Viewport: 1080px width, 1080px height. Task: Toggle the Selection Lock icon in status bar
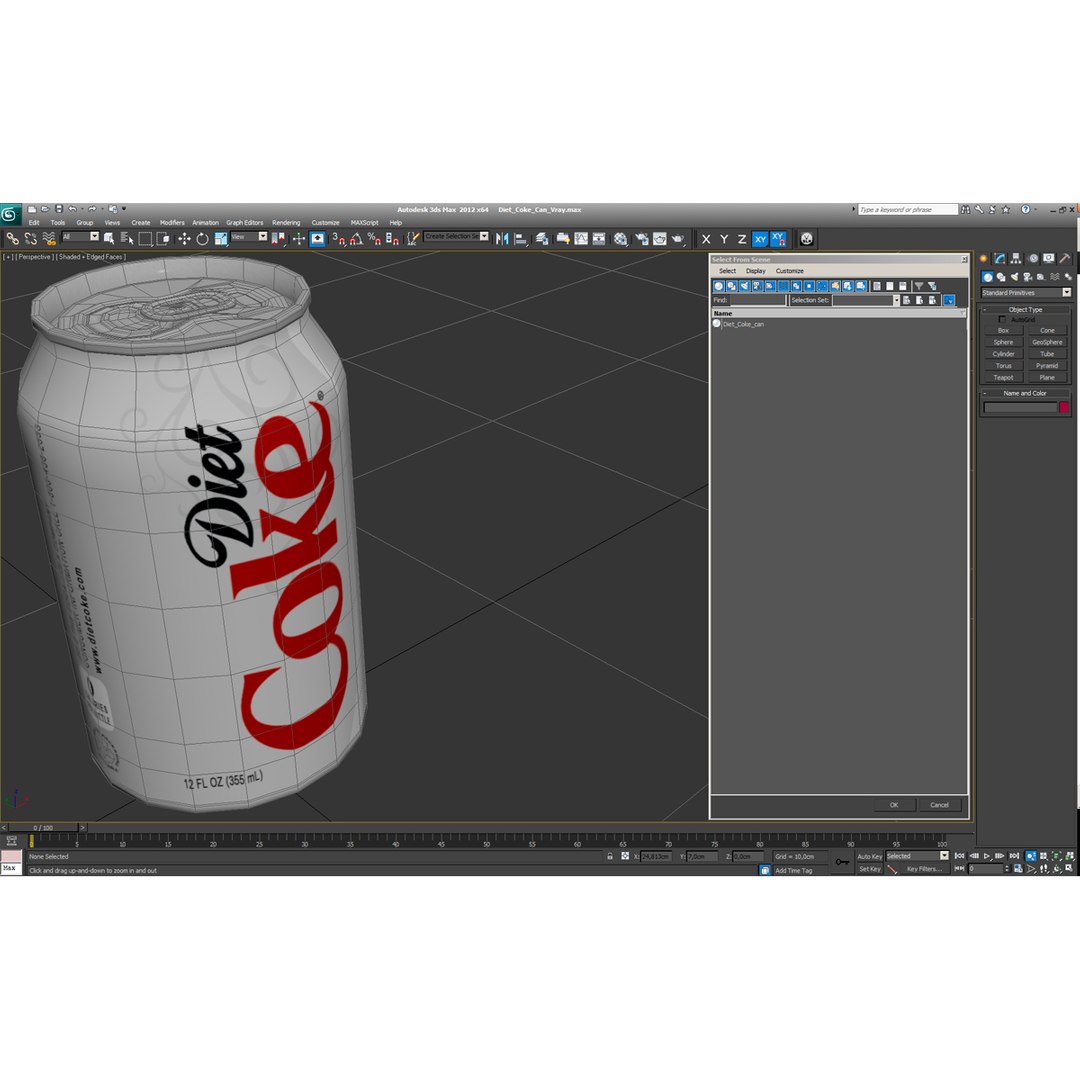(610, 856)
